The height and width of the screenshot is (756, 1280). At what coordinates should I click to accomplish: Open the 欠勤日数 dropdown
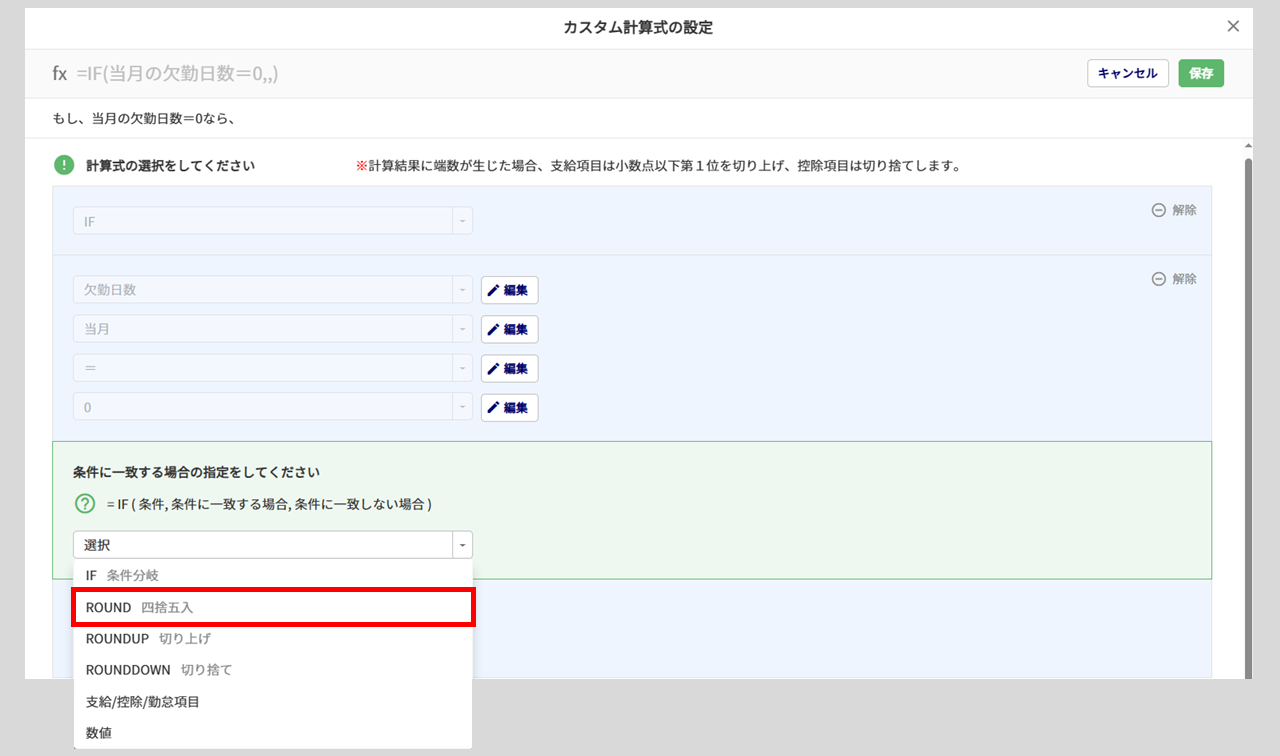click(x=273, y=290)
